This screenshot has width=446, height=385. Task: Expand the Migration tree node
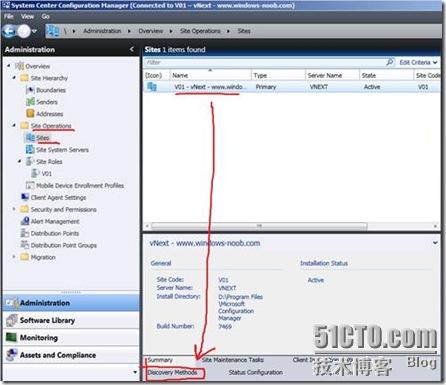pyautogui.click(x=14, y=257)
